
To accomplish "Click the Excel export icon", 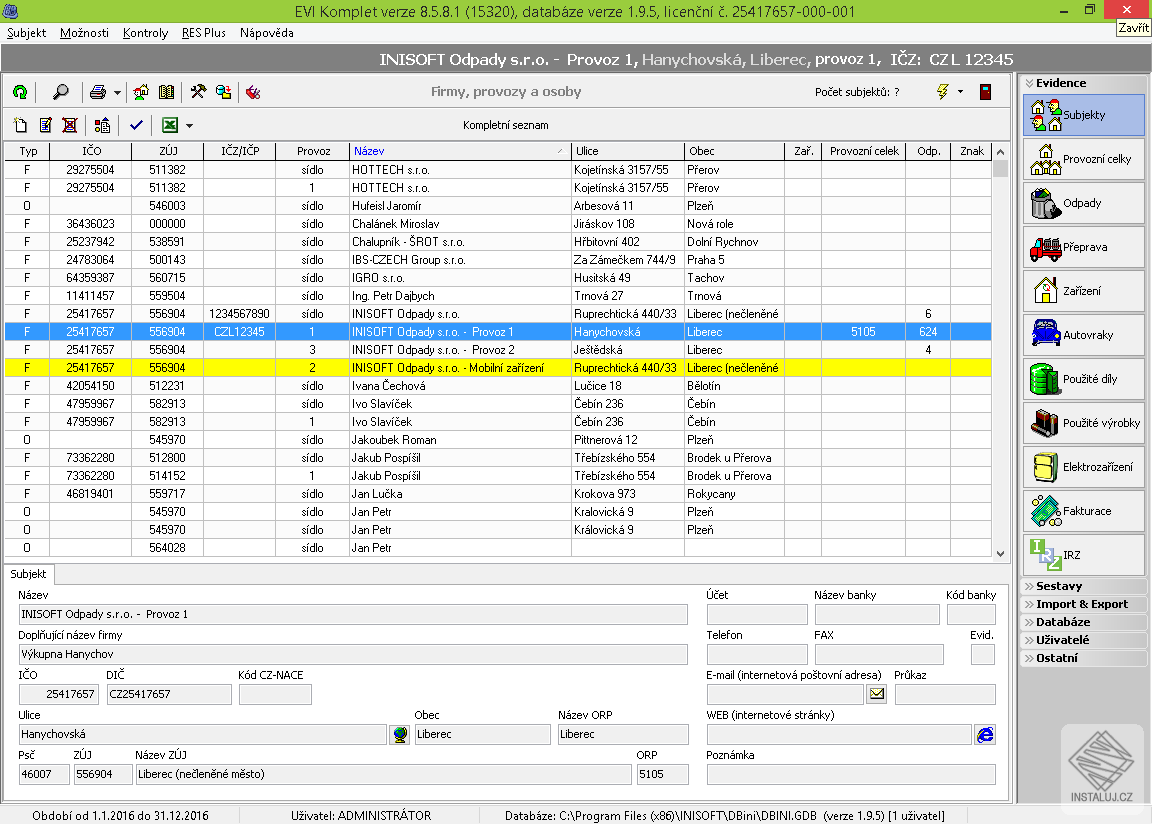I will click(x=170, y=125).
